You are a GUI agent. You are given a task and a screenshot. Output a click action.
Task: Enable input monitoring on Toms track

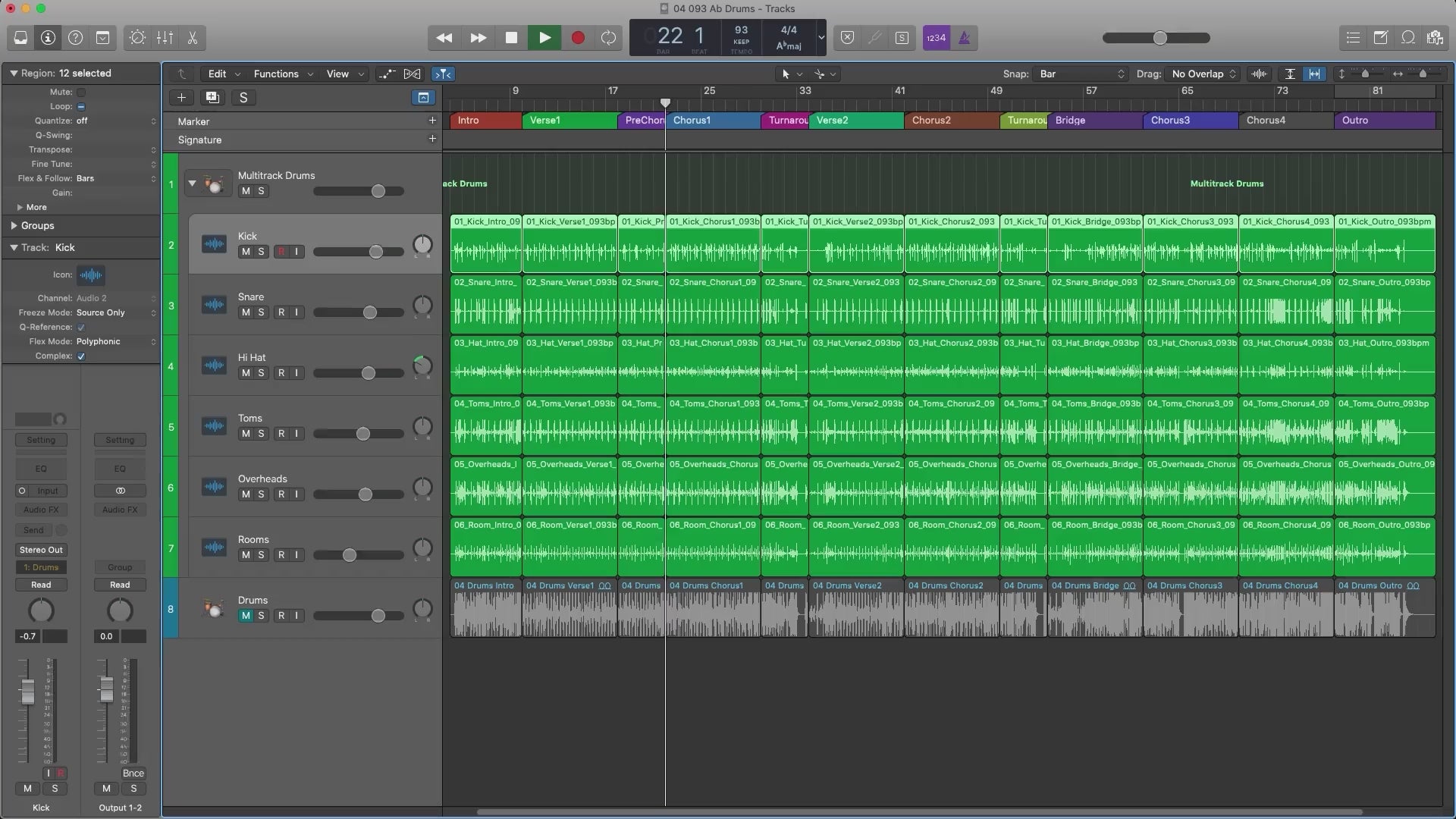(x=297, y=434)
